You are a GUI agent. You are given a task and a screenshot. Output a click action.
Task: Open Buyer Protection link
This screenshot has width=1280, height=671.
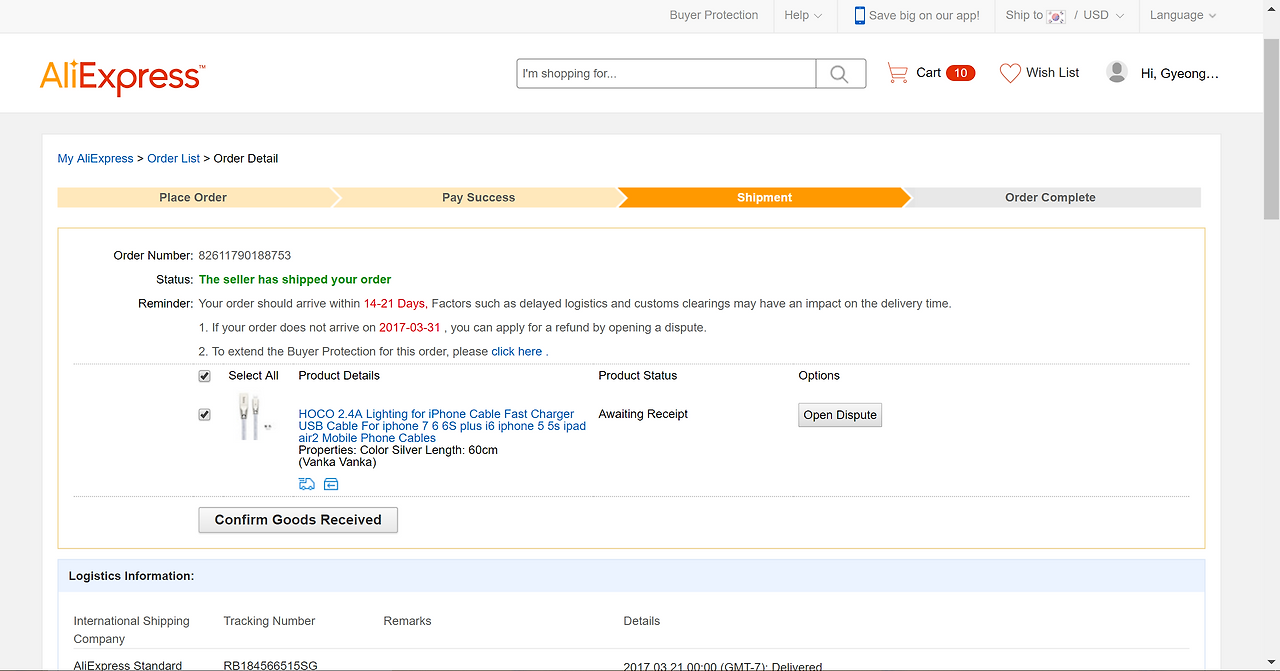click(714, 15)
